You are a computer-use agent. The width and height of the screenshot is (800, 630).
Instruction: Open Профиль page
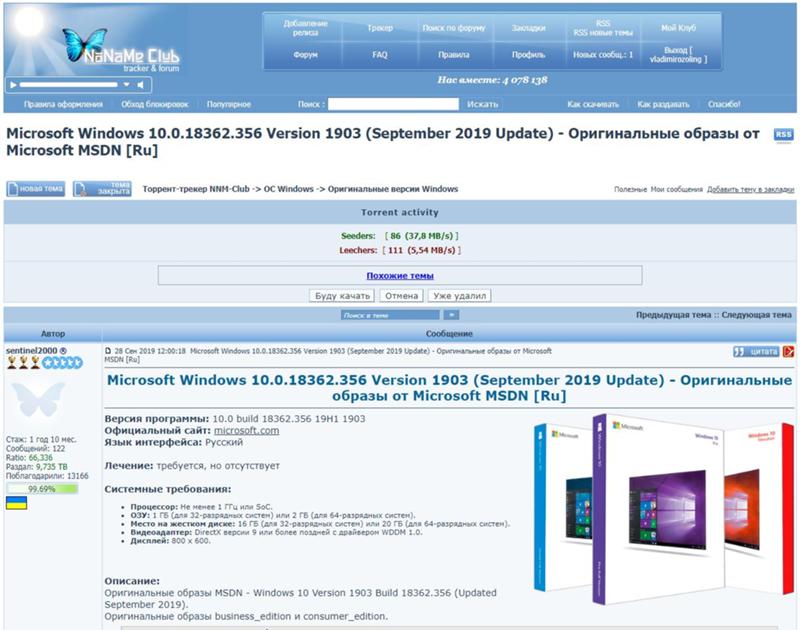pos(529,55)
